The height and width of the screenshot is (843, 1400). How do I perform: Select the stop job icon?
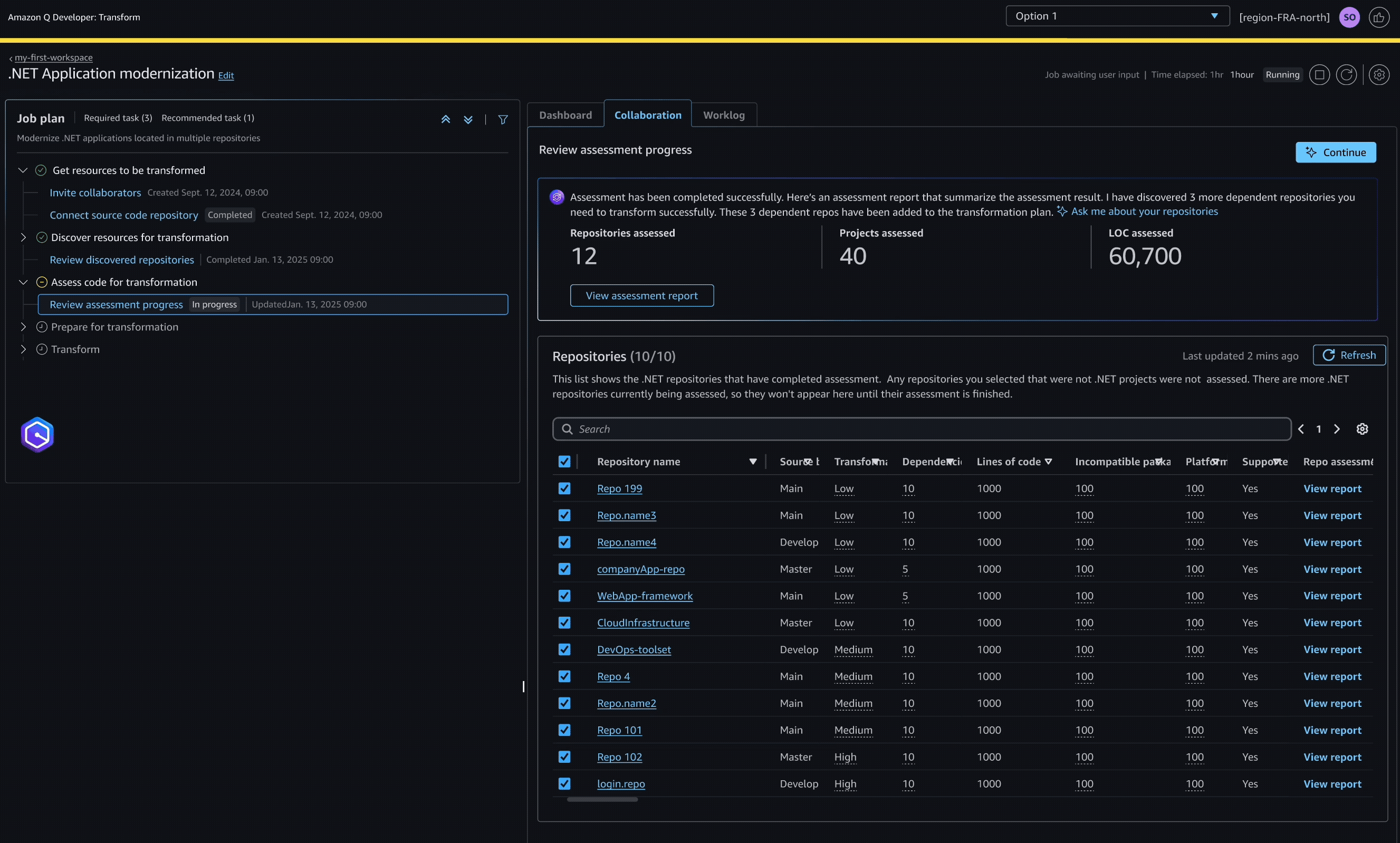coord(1319,74)
